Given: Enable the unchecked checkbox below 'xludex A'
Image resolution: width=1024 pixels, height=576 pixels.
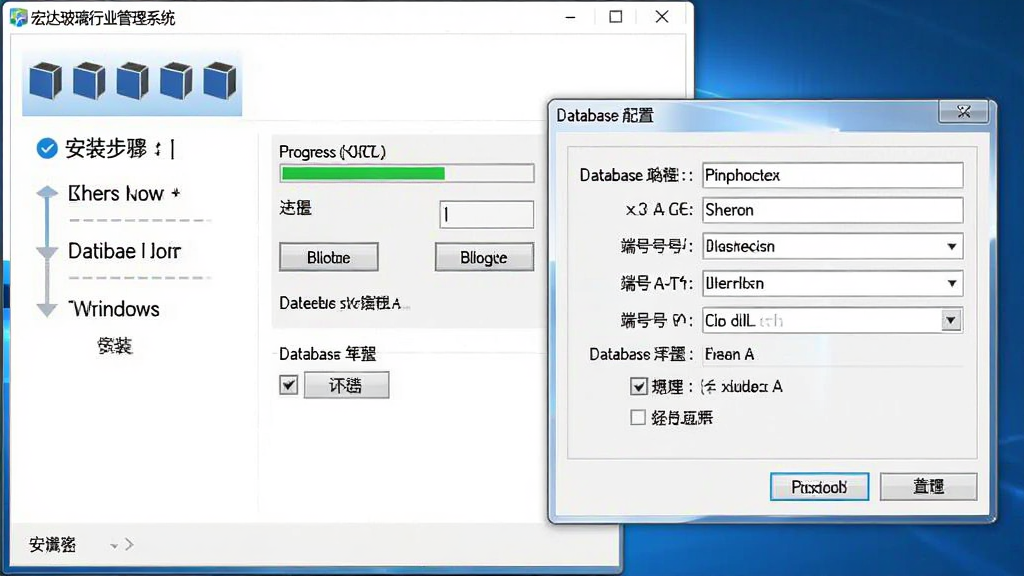Looking at the screenshot, I should pos(638,417).
